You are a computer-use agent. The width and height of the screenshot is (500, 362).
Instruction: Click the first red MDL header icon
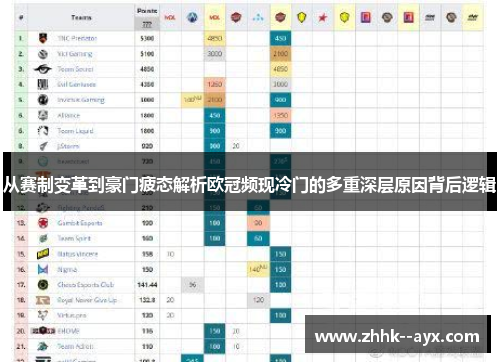coord(170,17)
